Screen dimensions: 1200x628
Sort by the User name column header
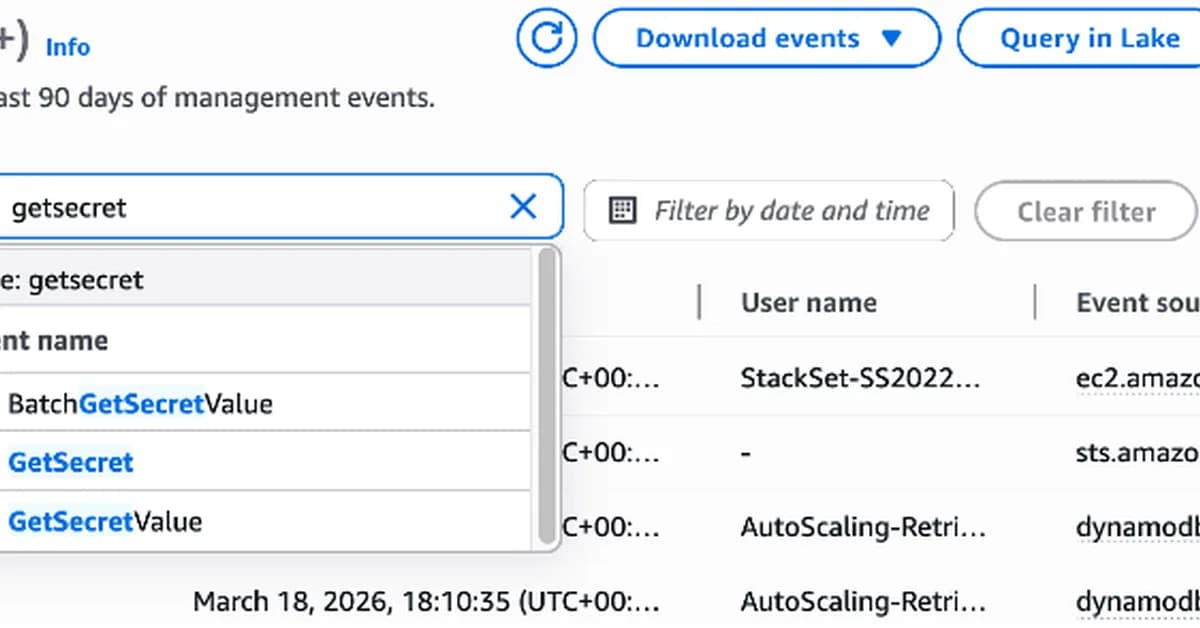click(808, 303)
